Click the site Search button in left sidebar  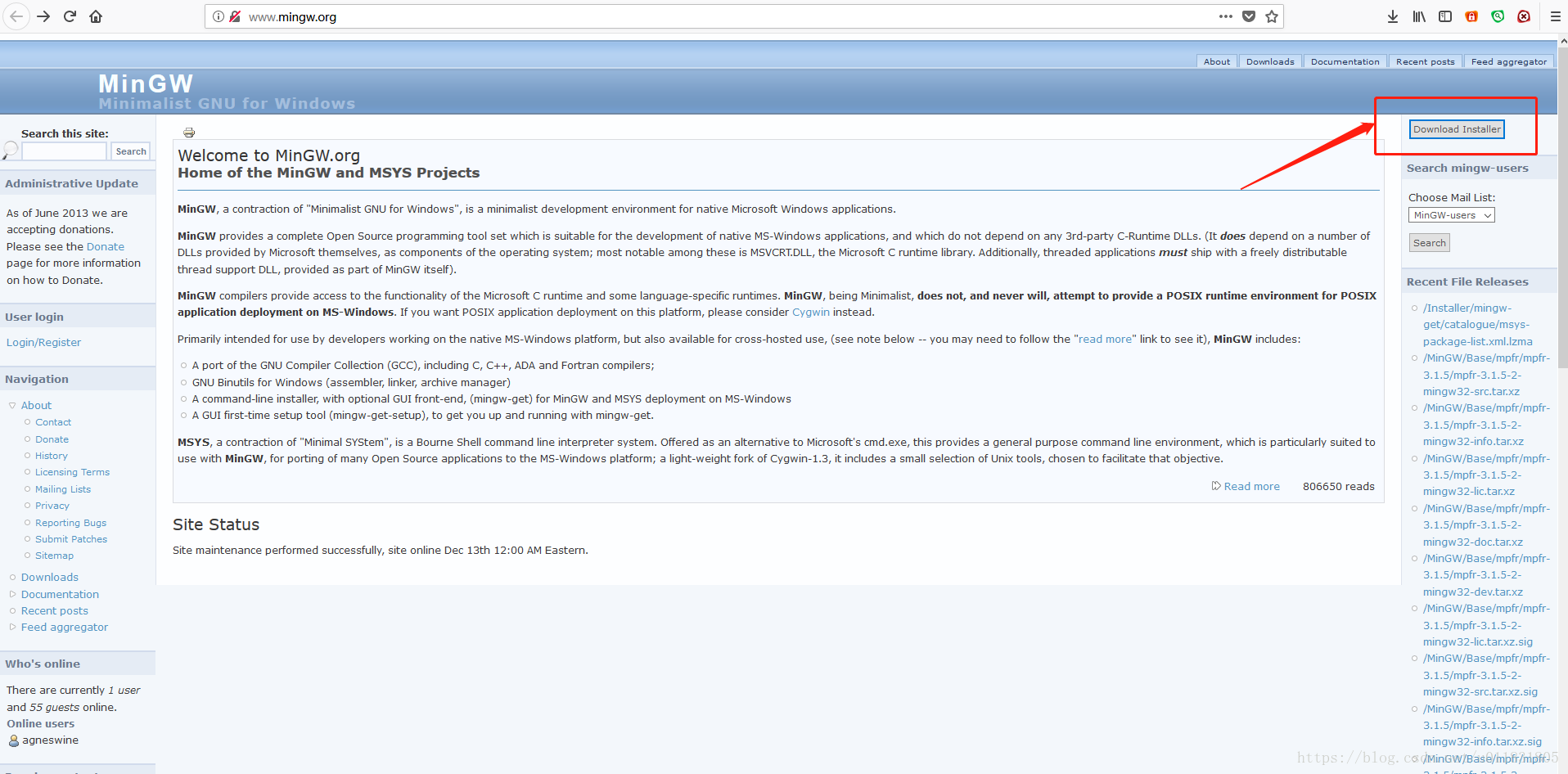click(x=131, y=151)
